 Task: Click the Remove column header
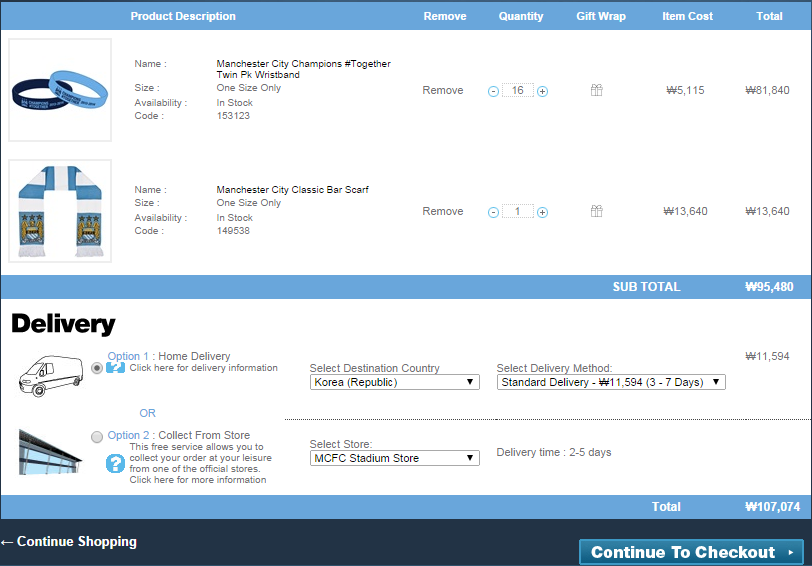tap(445, 16)
